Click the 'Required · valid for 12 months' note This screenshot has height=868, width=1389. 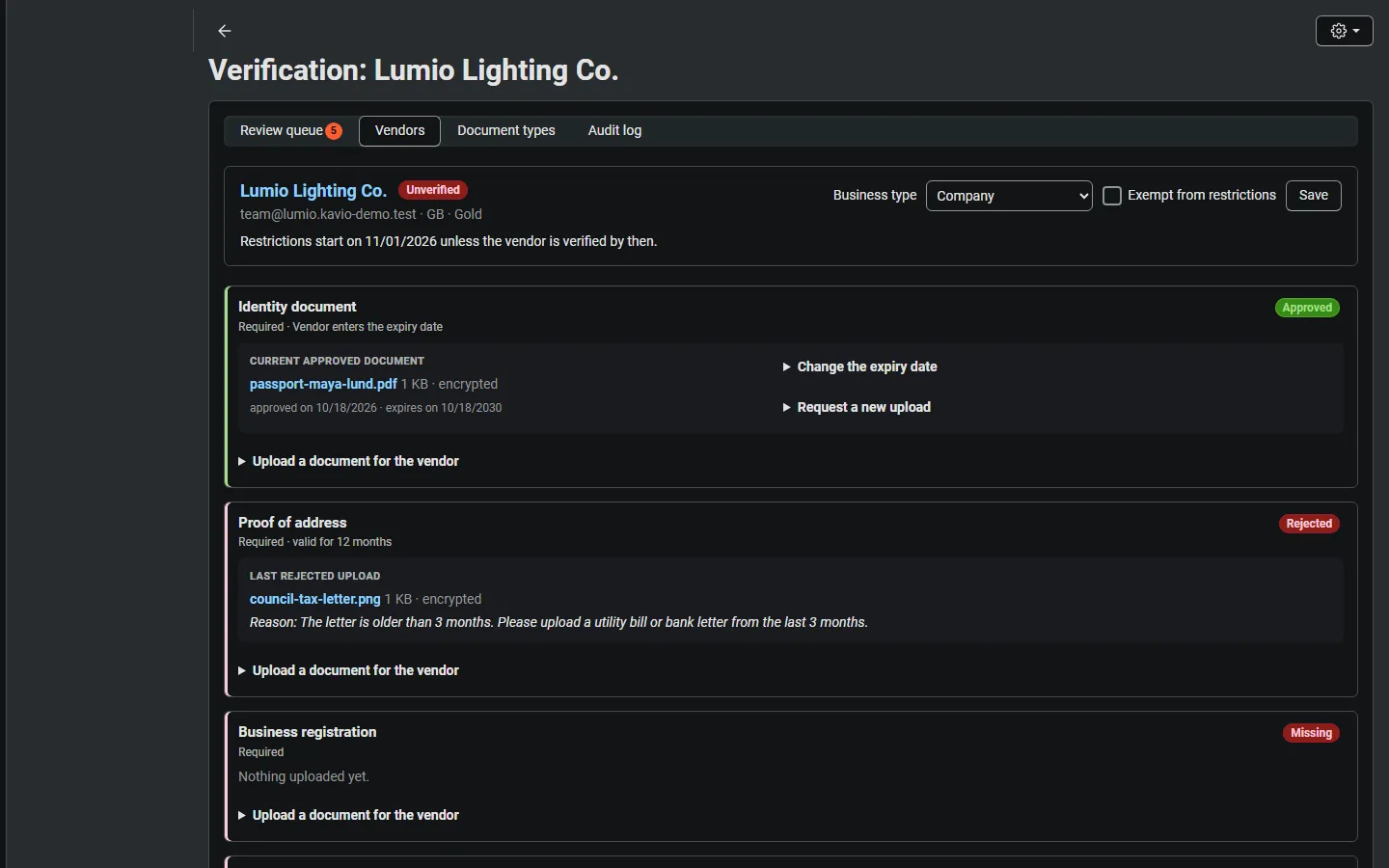click(x=315, y=542)
